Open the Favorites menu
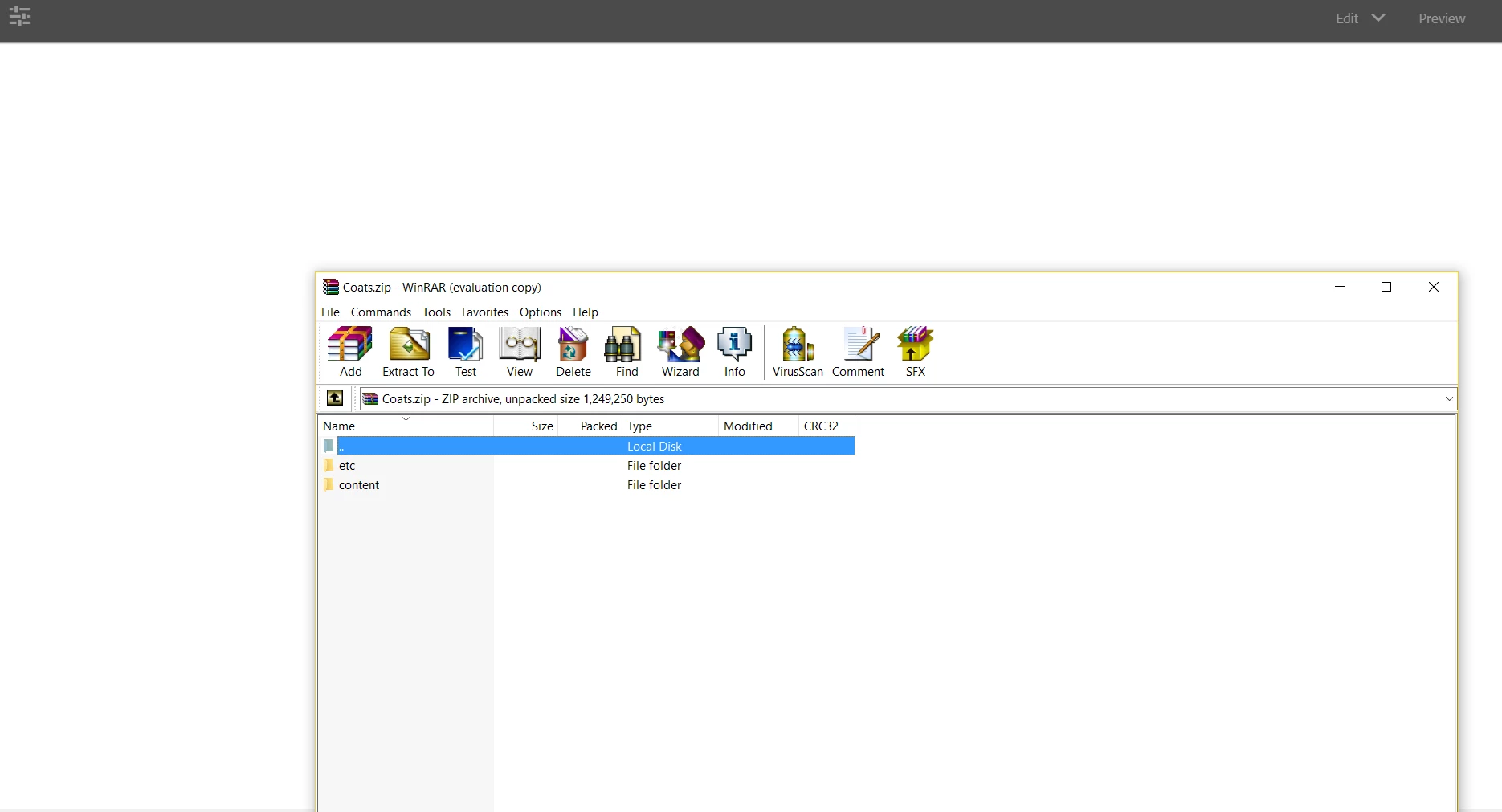Image resolution: width=1502 pixels, height=812 pixels. (484, 312)
